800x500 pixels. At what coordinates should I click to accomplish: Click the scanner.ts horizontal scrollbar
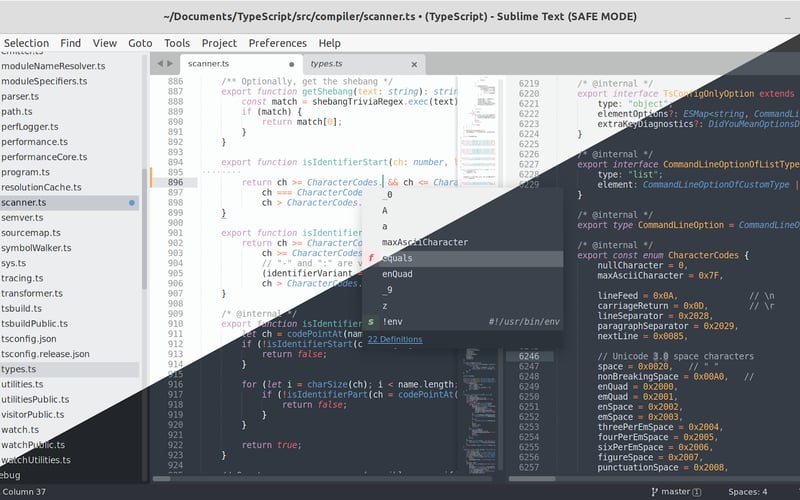coord(162,479)
